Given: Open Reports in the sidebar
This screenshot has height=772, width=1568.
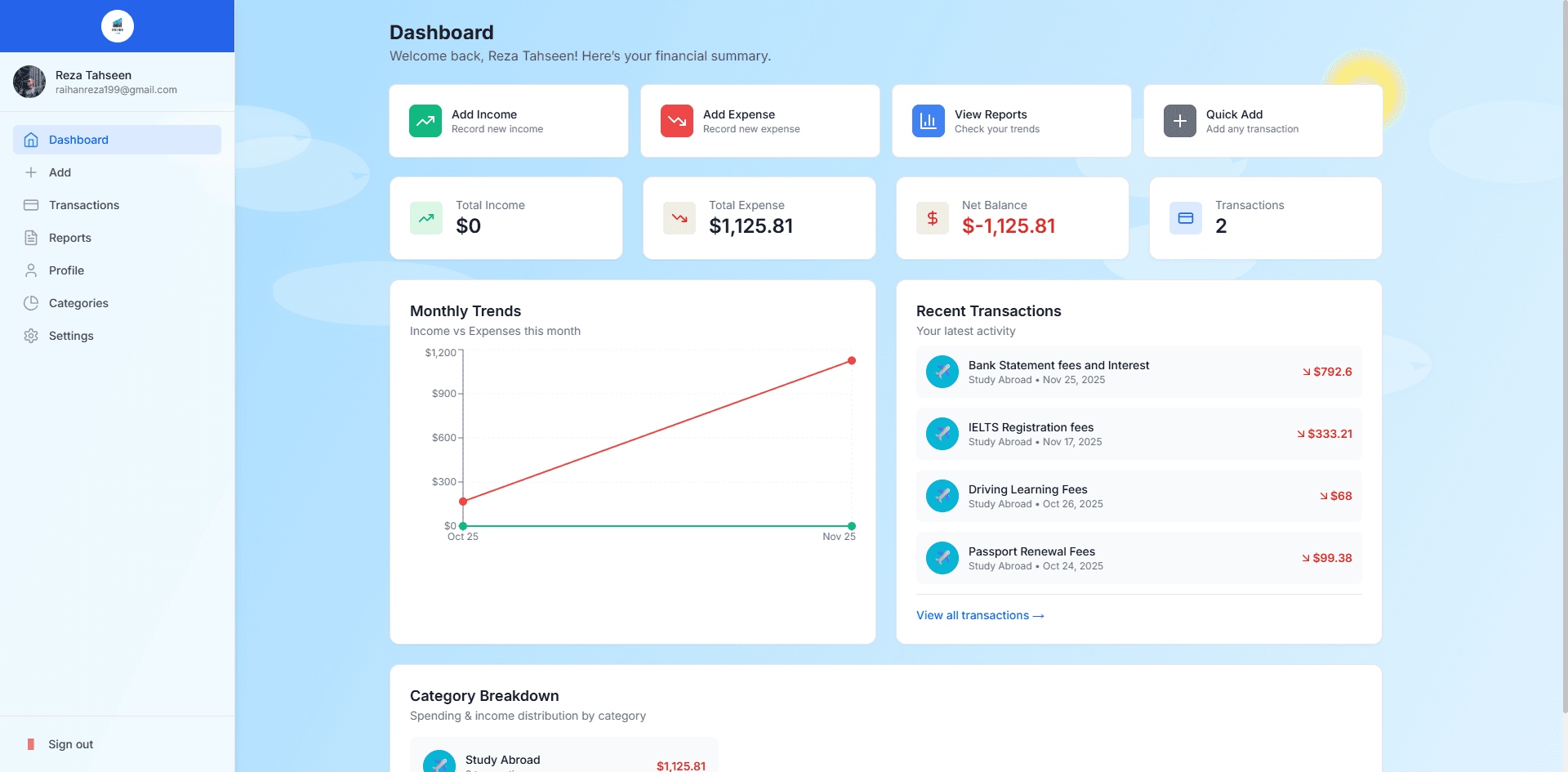Looking at the screenshot, I should pos(117,238).
